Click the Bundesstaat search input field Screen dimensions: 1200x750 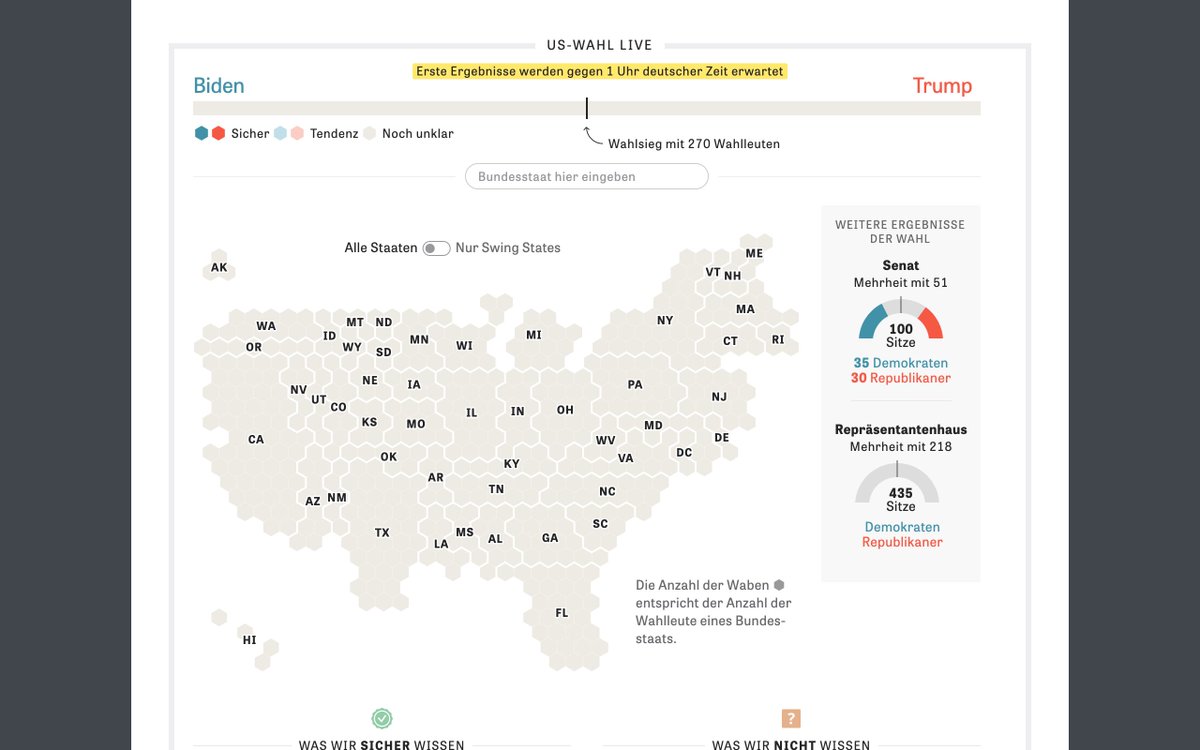[586, 177]
